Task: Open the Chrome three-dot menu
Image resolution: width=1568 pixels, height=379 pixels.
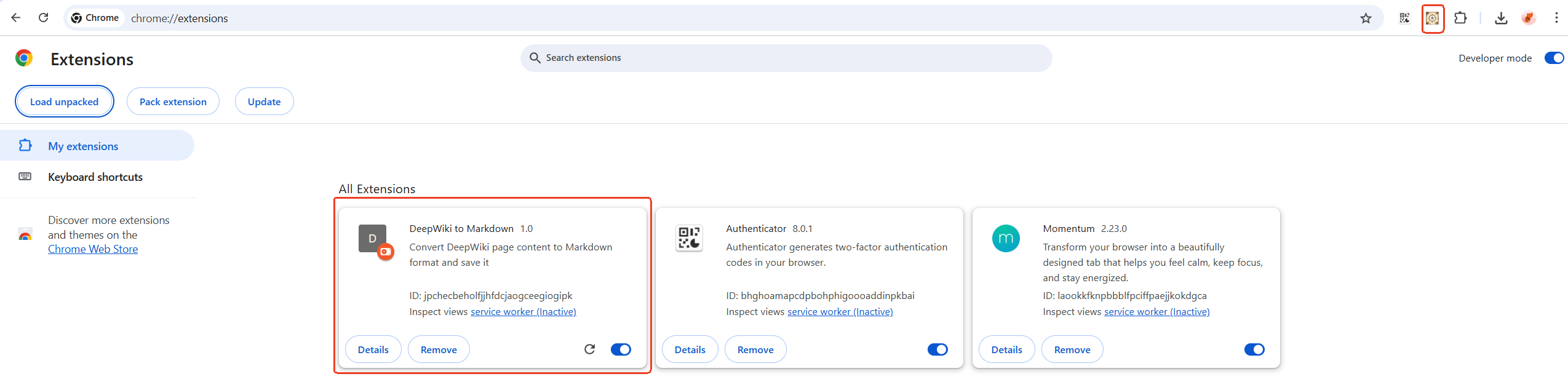Action: pos(1556,18)
